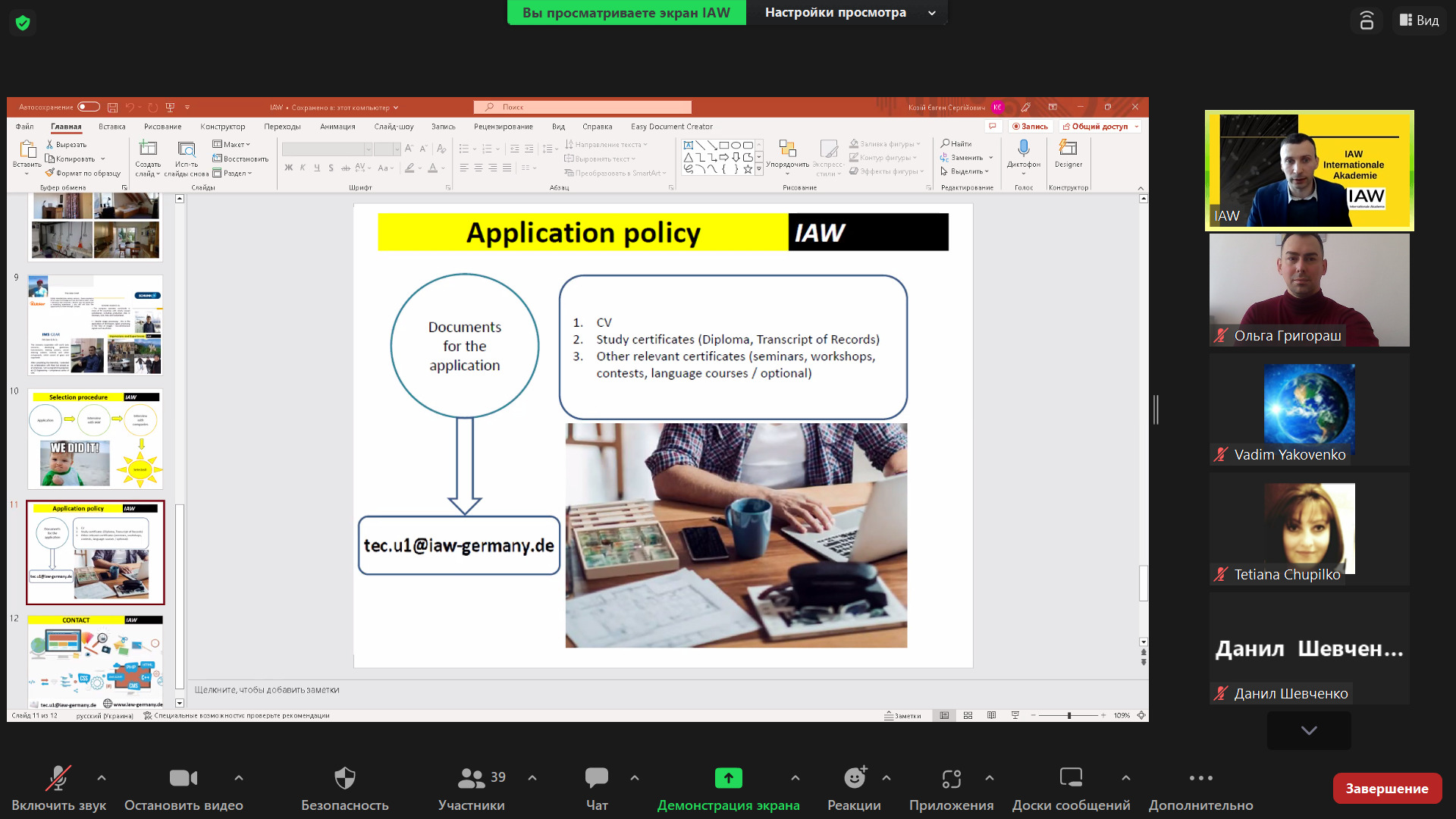Expand audio options arrow next to Включить звук

click(102, 778)
